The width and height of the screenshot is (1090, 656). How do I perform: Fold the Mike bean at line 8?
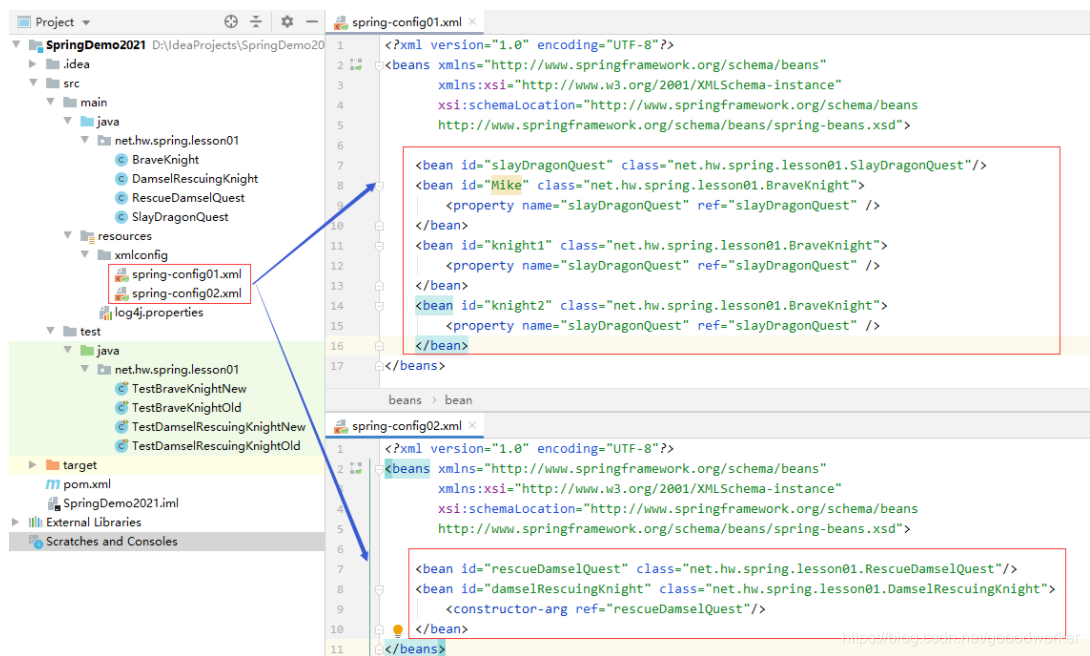coord(380,186)
